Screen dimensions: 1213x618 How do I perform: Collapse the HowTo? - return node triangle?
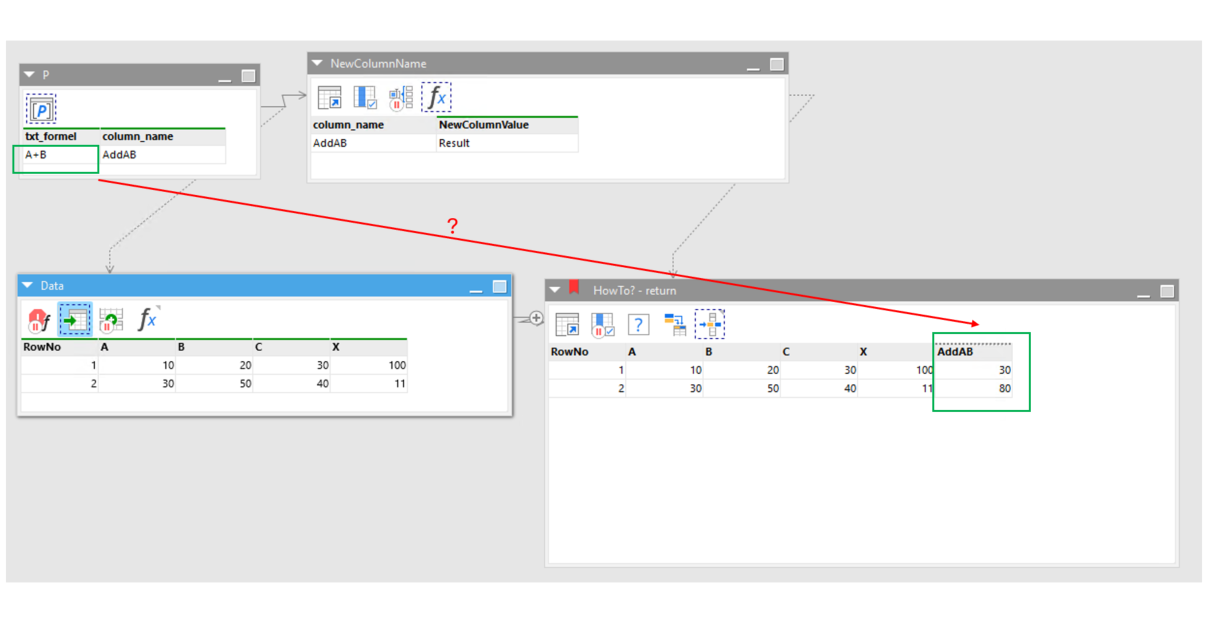(x=555, y=290)
